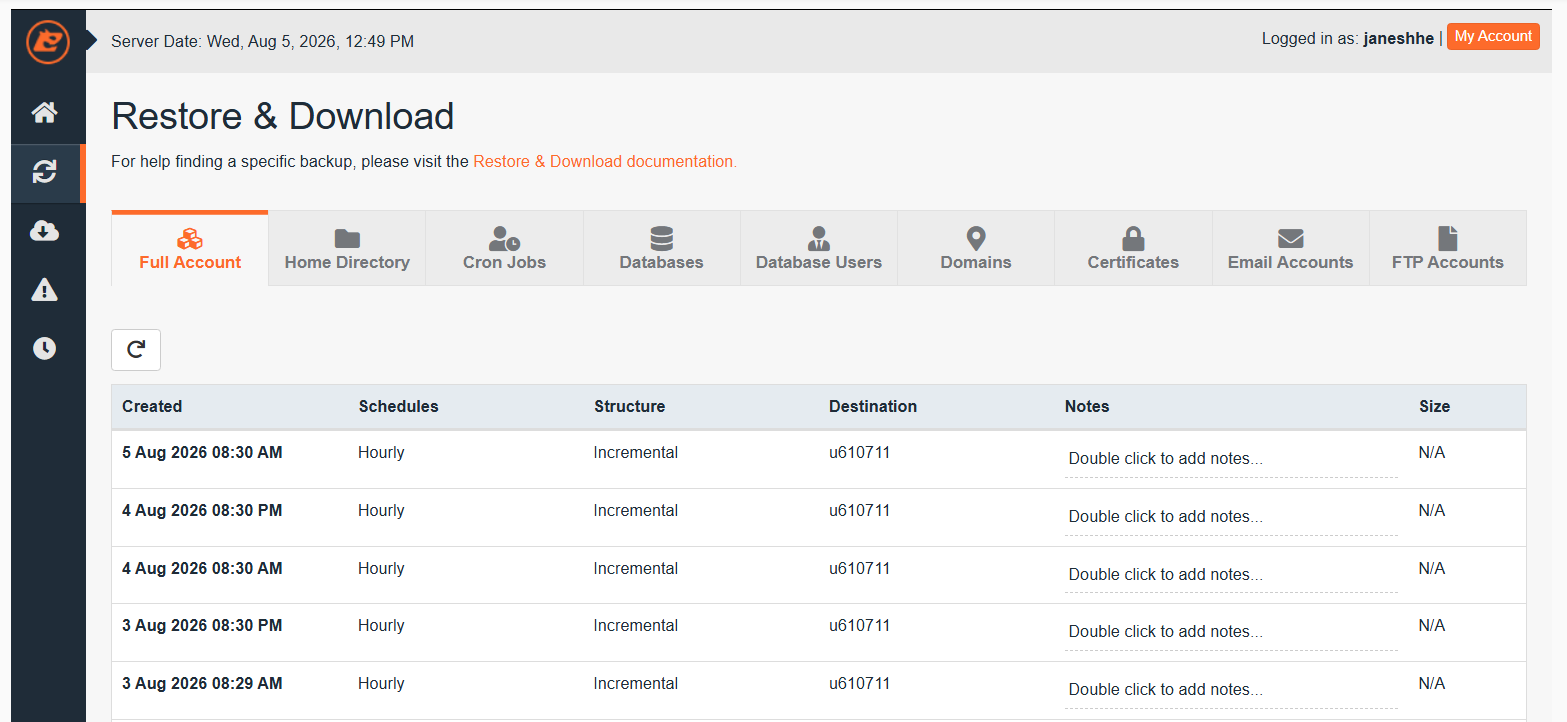The height and width of the screenshot is (722, 1567).
Task: Click notes field for 3 Aug 08:30 PM backup
Action: coord(1231,632)
